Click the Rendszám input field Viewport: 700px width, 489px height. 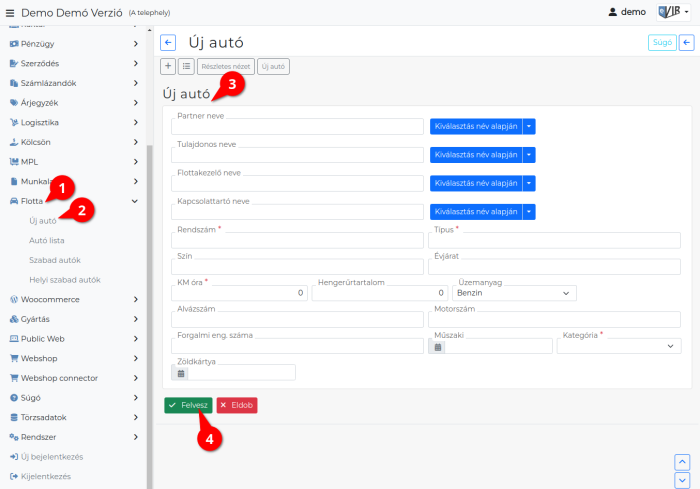[297, 240]
